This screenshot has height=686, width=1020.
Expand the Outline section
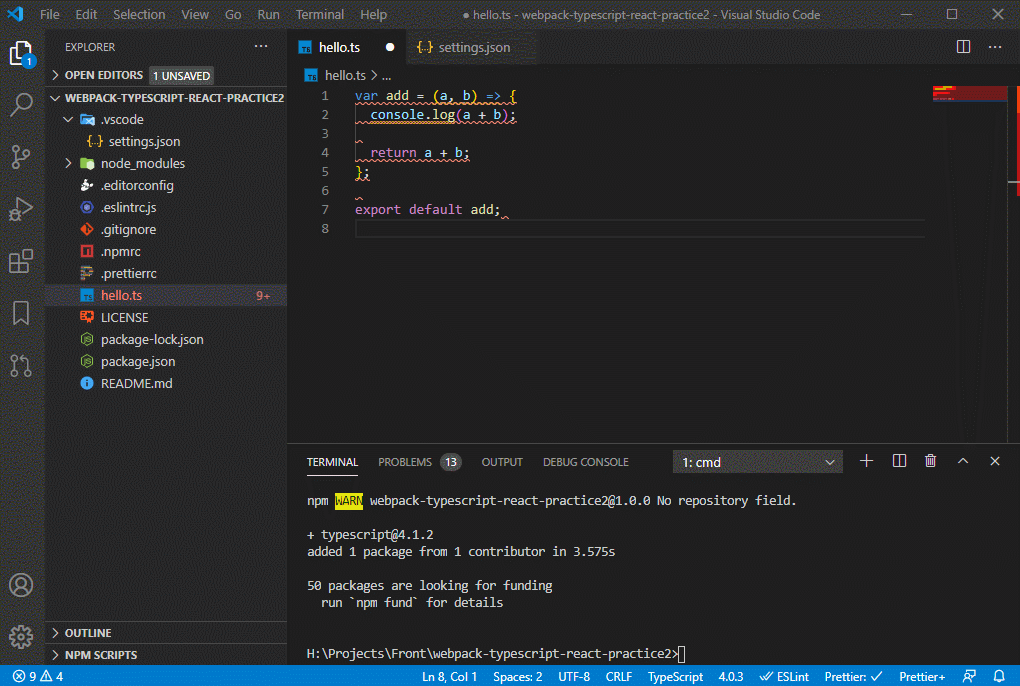click(88, 633)
